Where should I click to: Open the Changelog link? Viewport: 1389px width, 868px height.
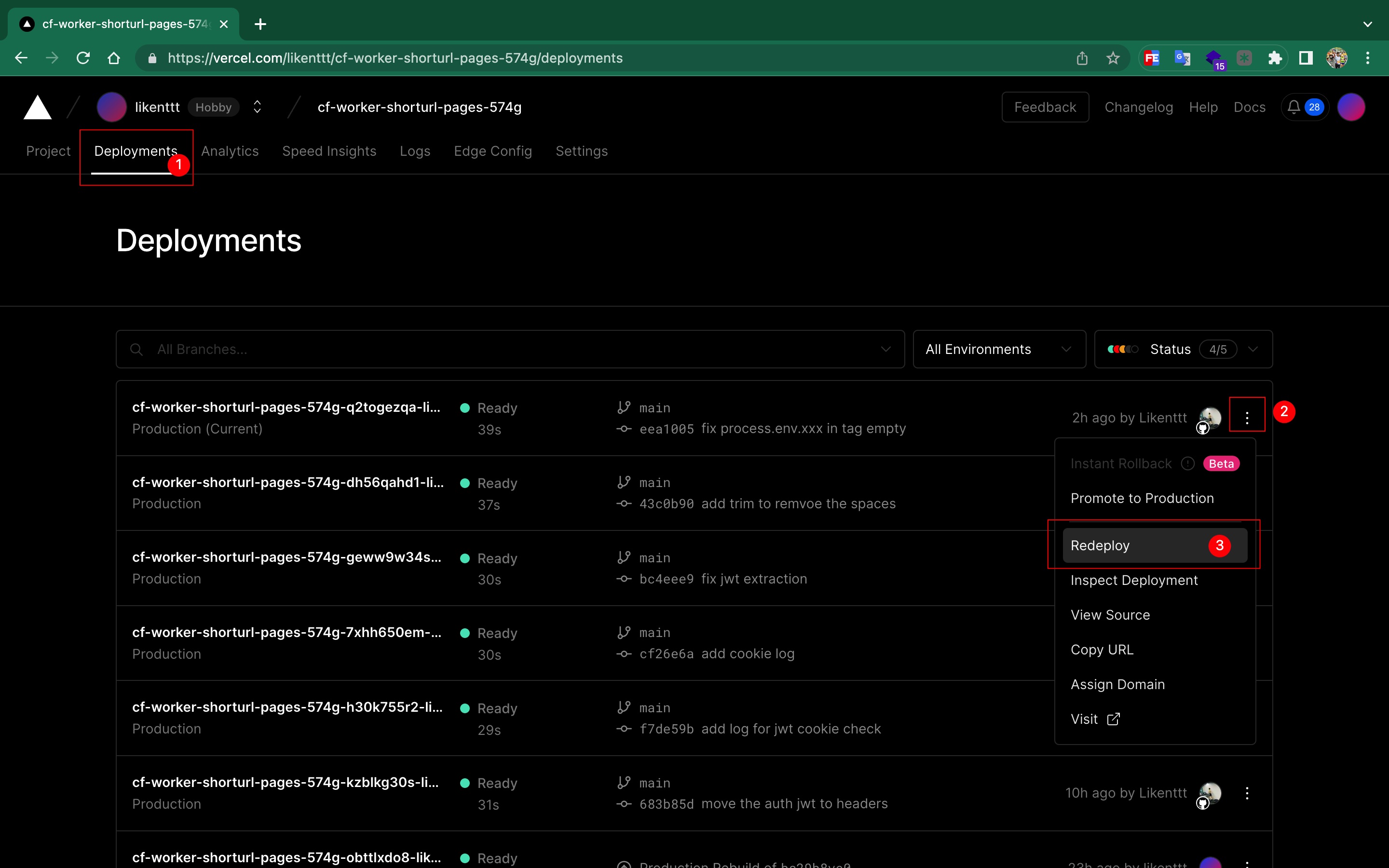[x=1138, y=108]
